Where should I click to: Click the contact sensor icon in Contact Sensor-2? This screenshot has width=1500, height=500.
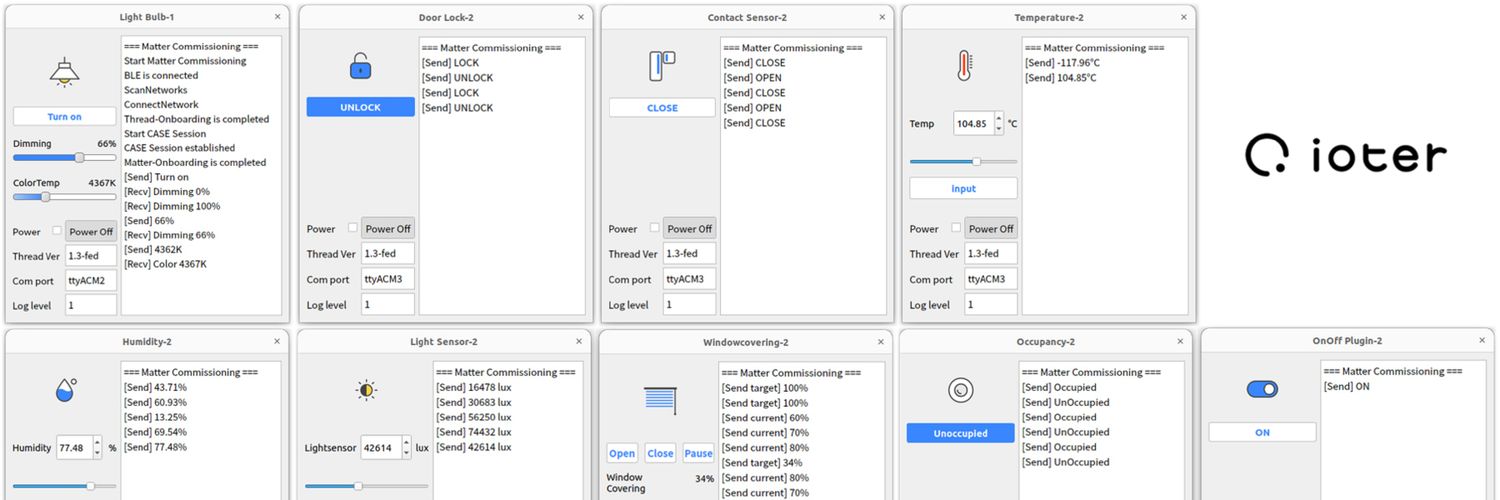[x=662, y=65]
